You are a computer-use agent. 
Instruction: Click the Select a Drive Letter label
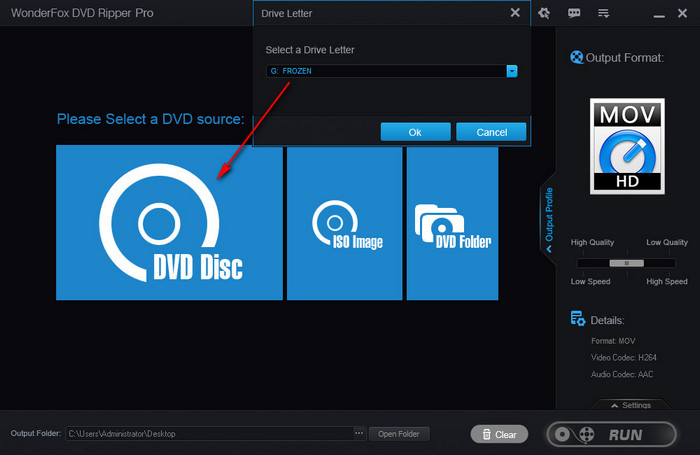click(310, 50)
